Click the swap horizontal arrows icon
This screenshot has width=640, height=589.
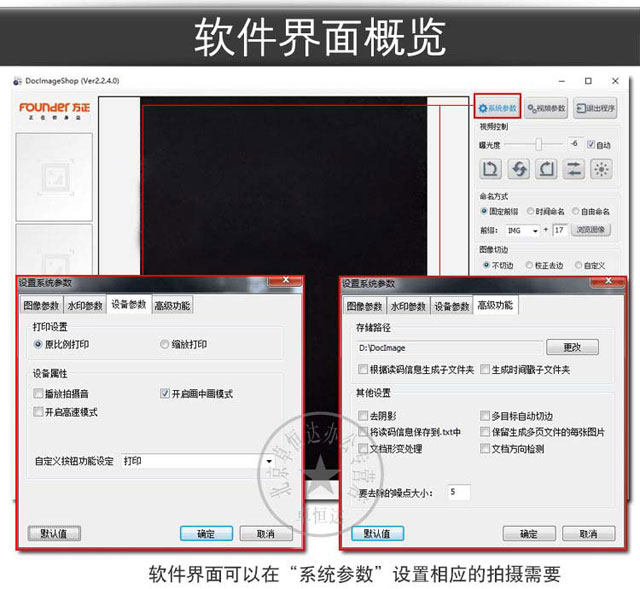click(573, 169)
